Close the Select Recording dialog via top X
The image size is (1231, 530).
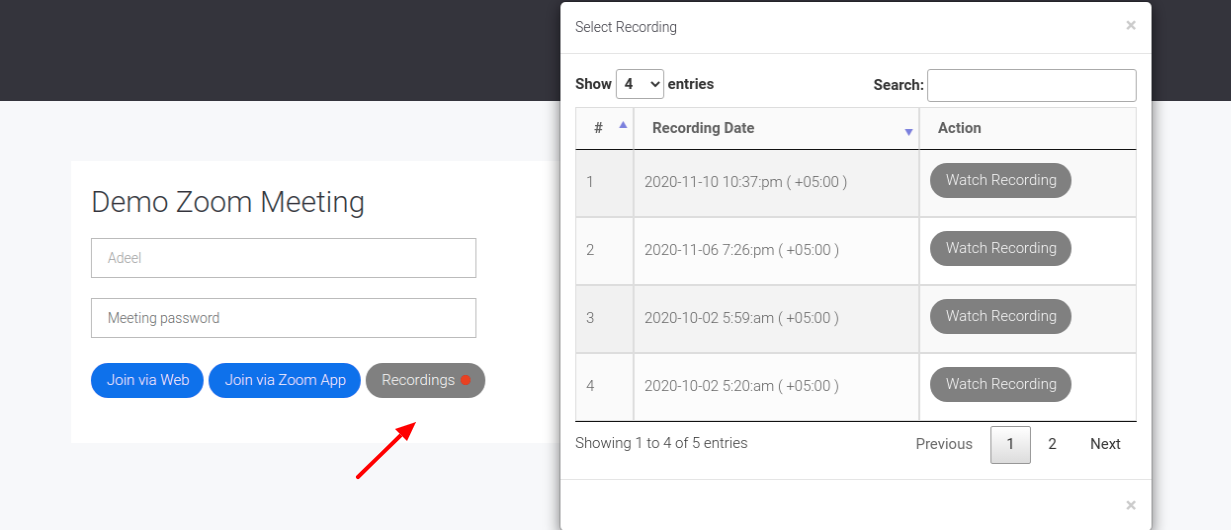1131,26
